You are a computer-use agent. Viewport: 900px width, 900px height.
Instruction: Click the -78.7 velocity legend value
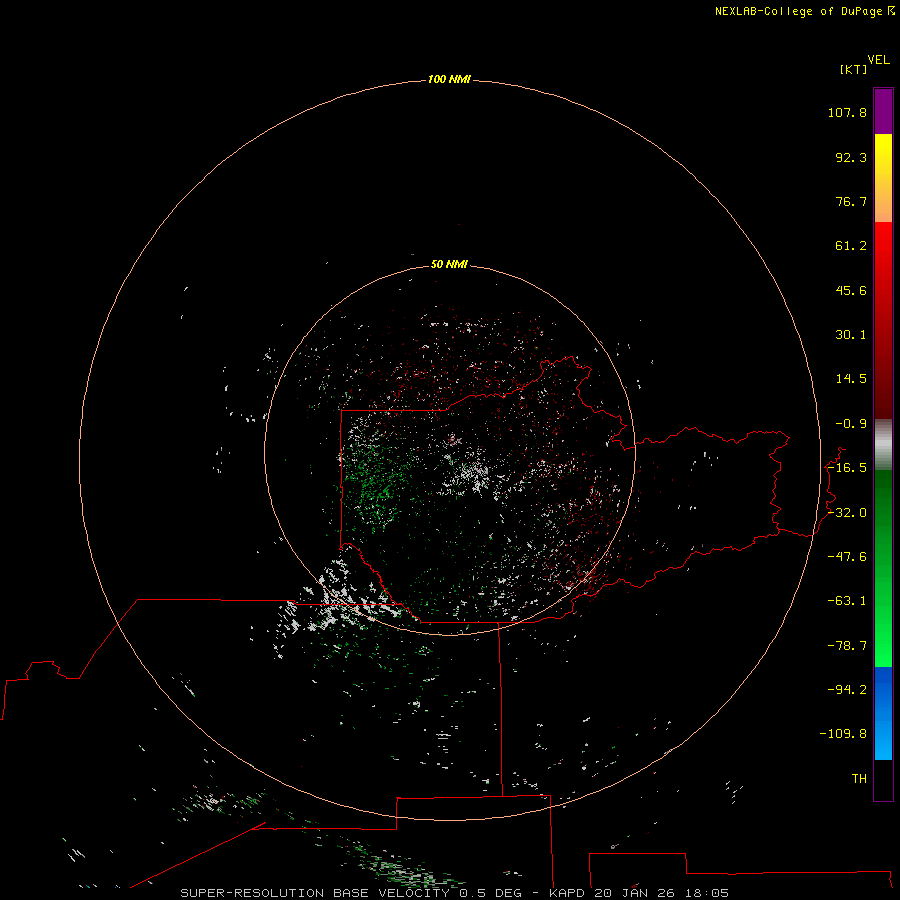coord(847,646)
